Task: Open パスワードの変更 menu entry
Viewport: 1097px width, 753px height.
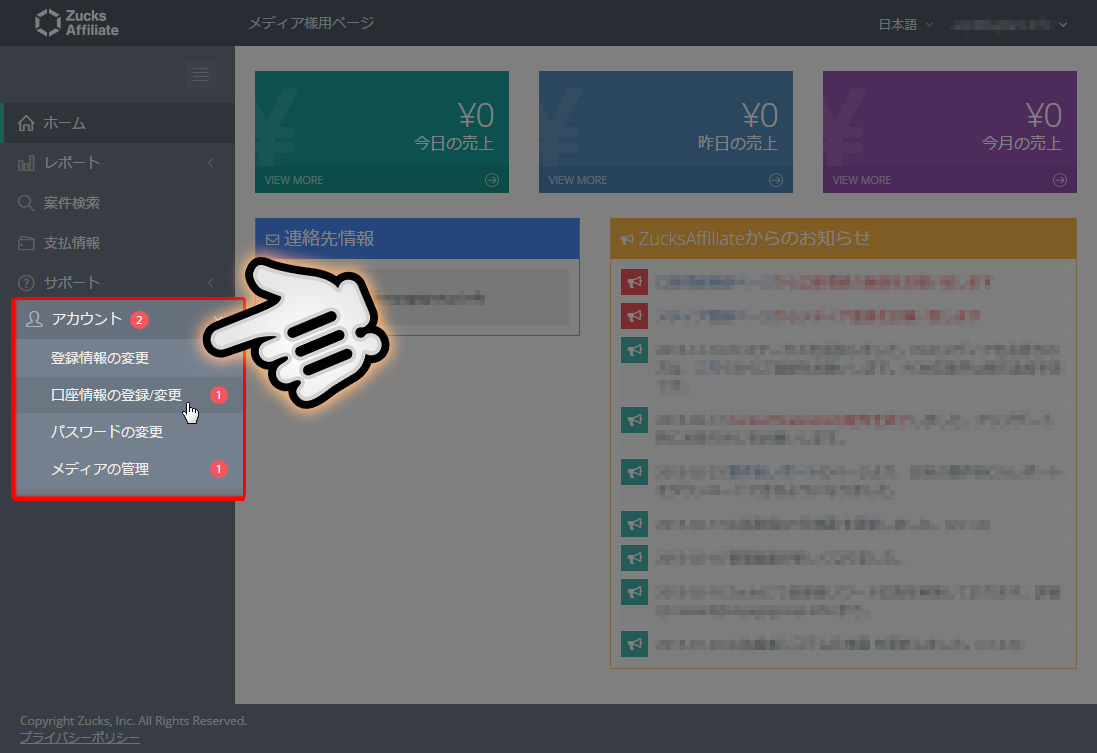Action: pos(108,431)
